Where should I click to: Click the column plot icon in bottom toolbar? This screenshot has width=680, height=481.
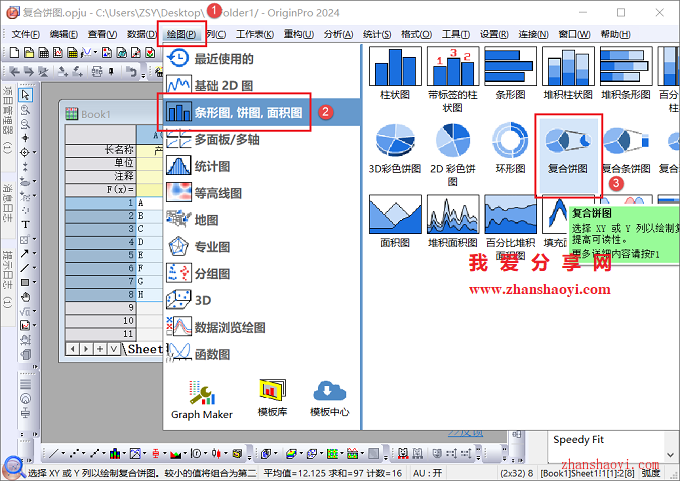pos(114,454)
